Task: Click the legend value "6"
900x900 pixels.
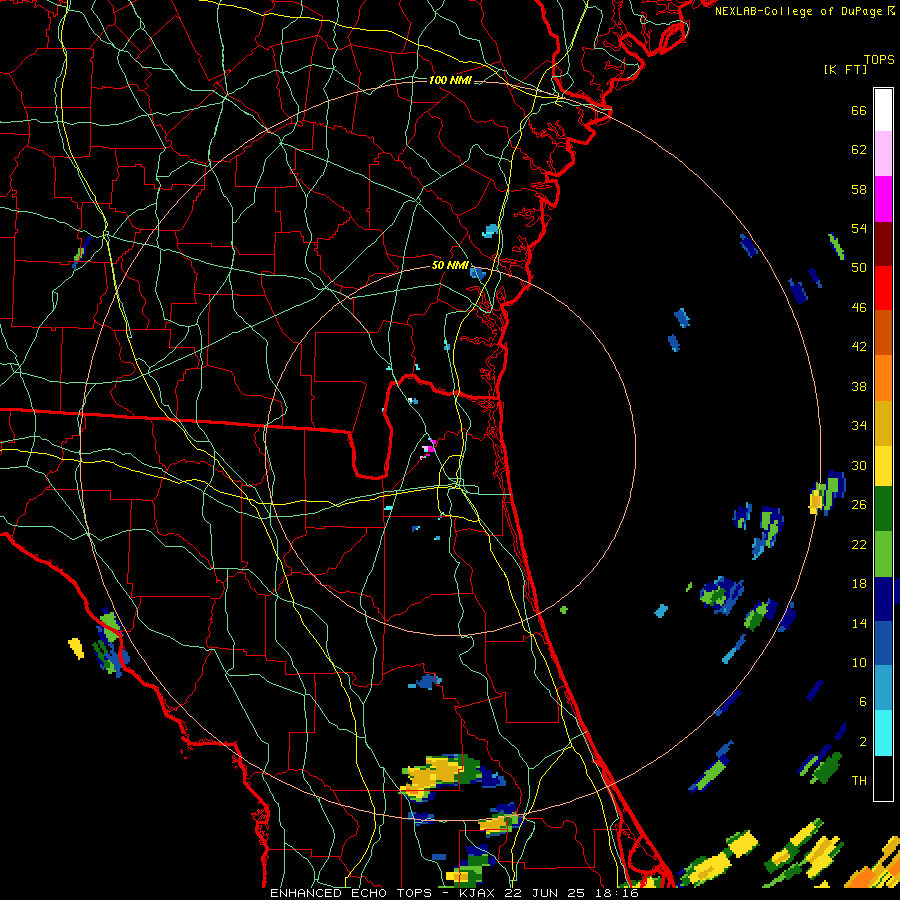Action: [863, 702]
